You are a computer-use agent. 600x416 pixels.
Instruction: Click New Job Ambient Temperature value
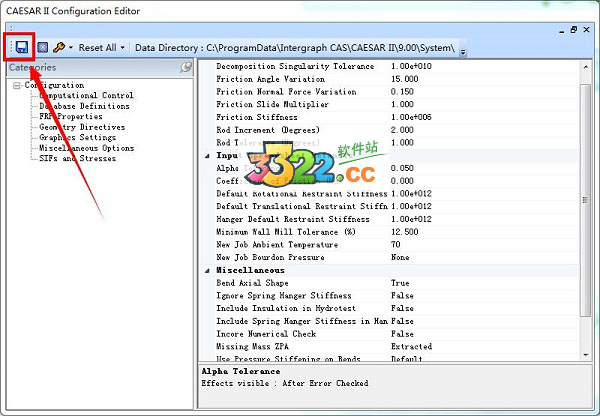point(396,244)
